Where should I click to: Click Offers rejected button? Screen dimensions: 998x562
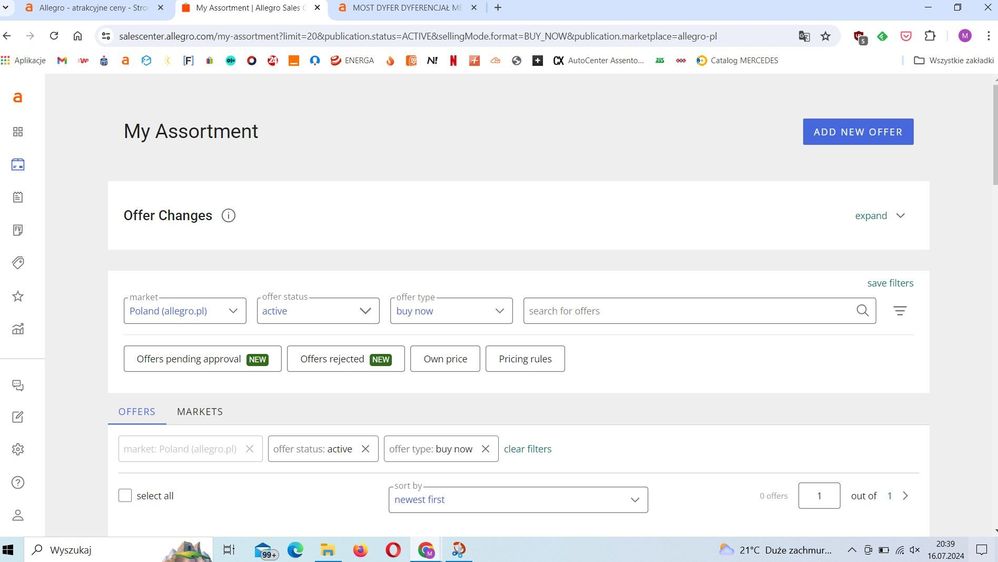coord(346,359)
